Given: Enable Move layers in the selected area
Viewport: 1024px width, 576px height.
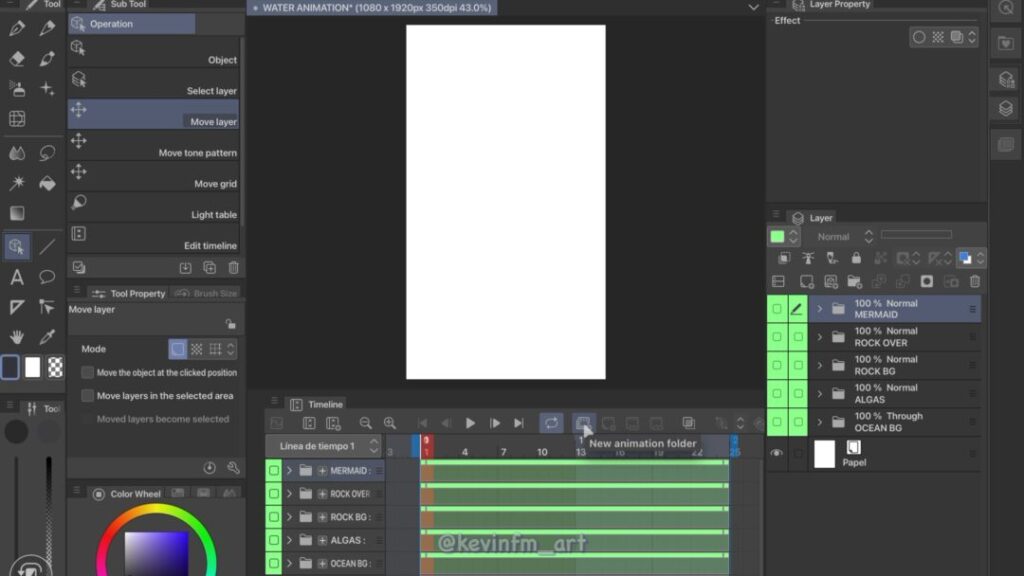Looking at the screenshot, I should coord(88,396).
